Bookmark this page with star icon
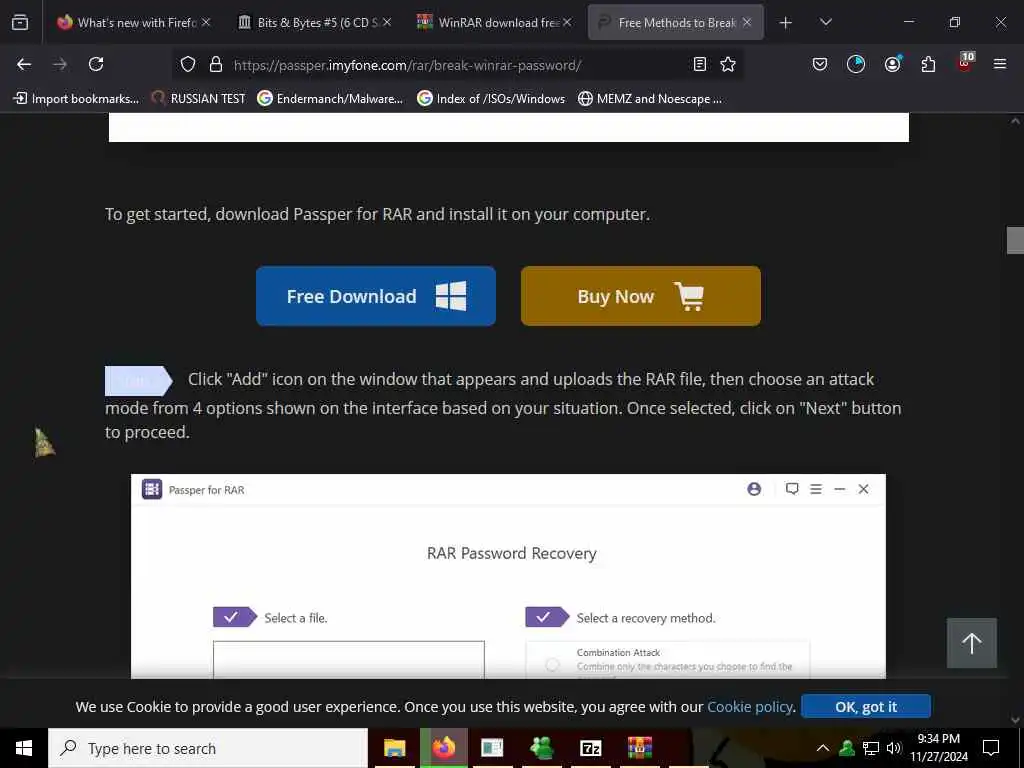Screen dimensions: 1024x768 (728, 64)
